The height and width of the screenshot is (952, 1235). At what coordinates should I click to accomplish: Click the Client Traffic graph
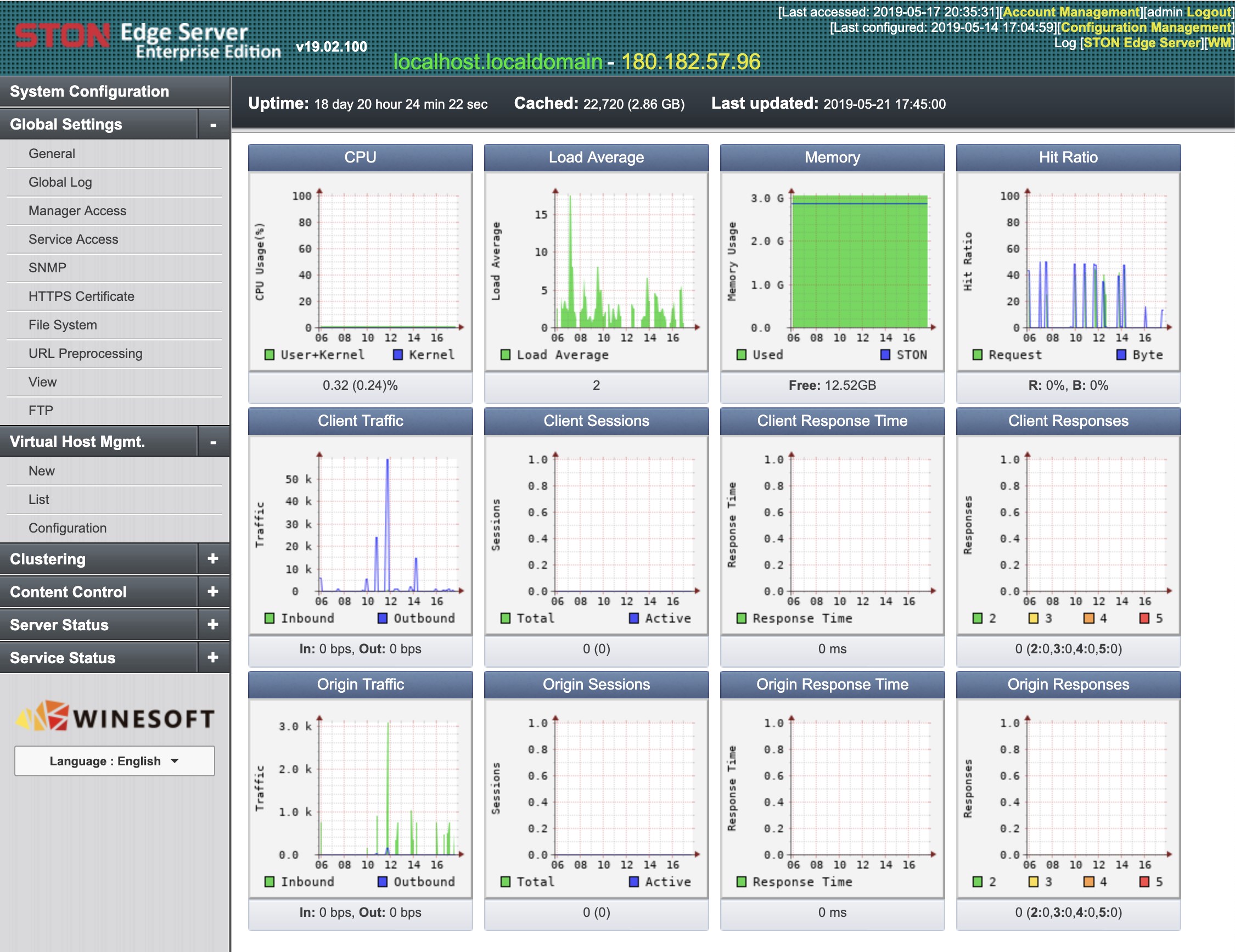click(360, 535)
